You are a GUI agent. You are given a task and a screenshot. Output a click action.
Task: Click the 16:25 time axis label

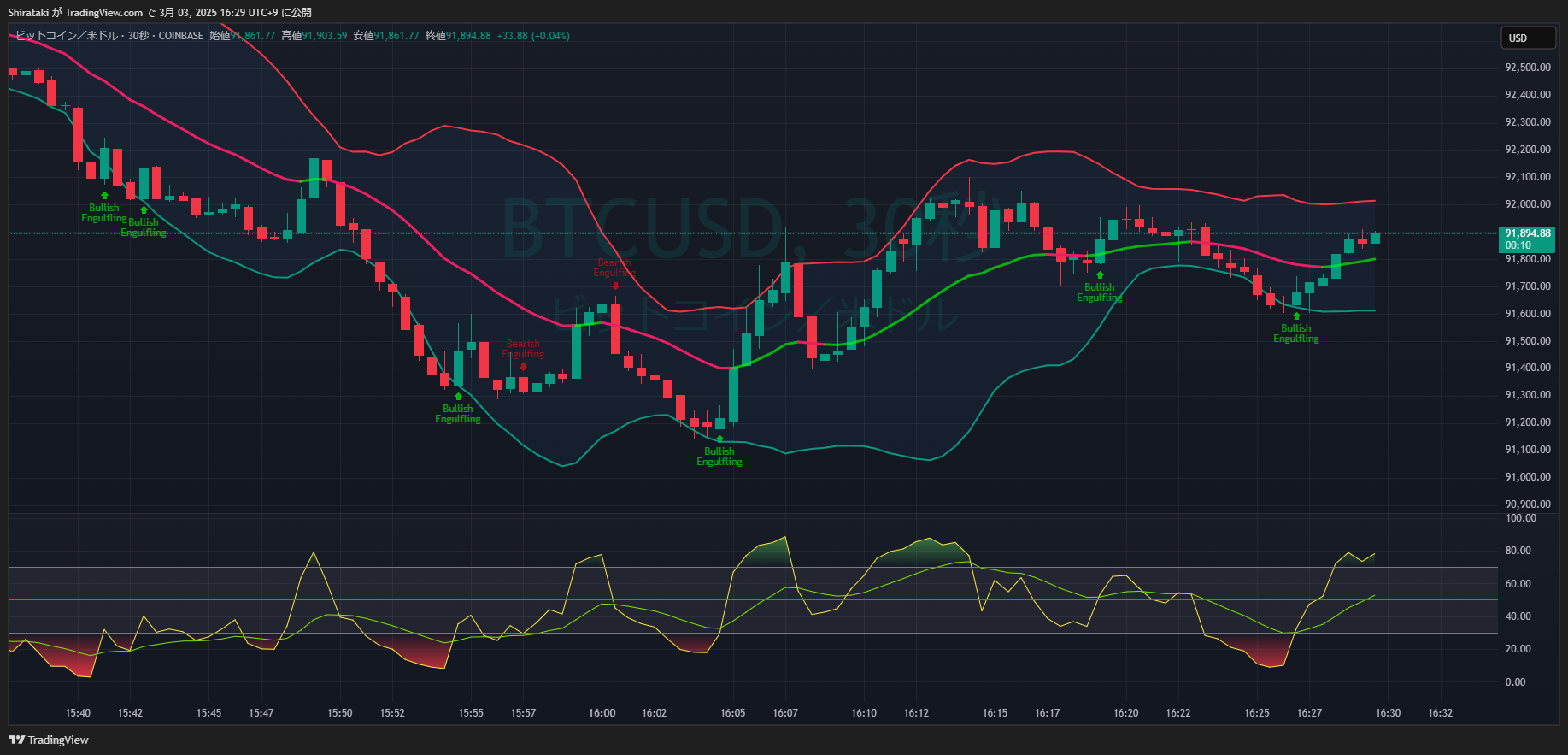click(1257, 713)
